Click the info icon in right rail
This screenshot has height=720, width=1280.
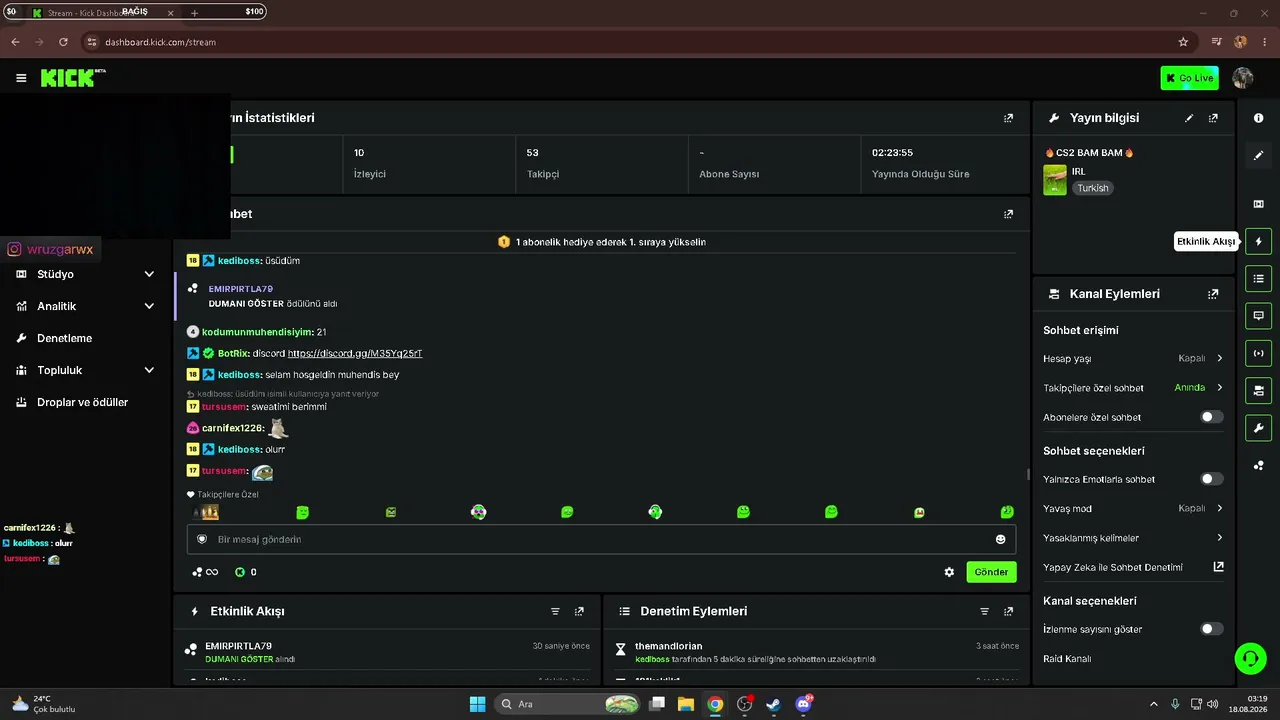coord(1258,118)
